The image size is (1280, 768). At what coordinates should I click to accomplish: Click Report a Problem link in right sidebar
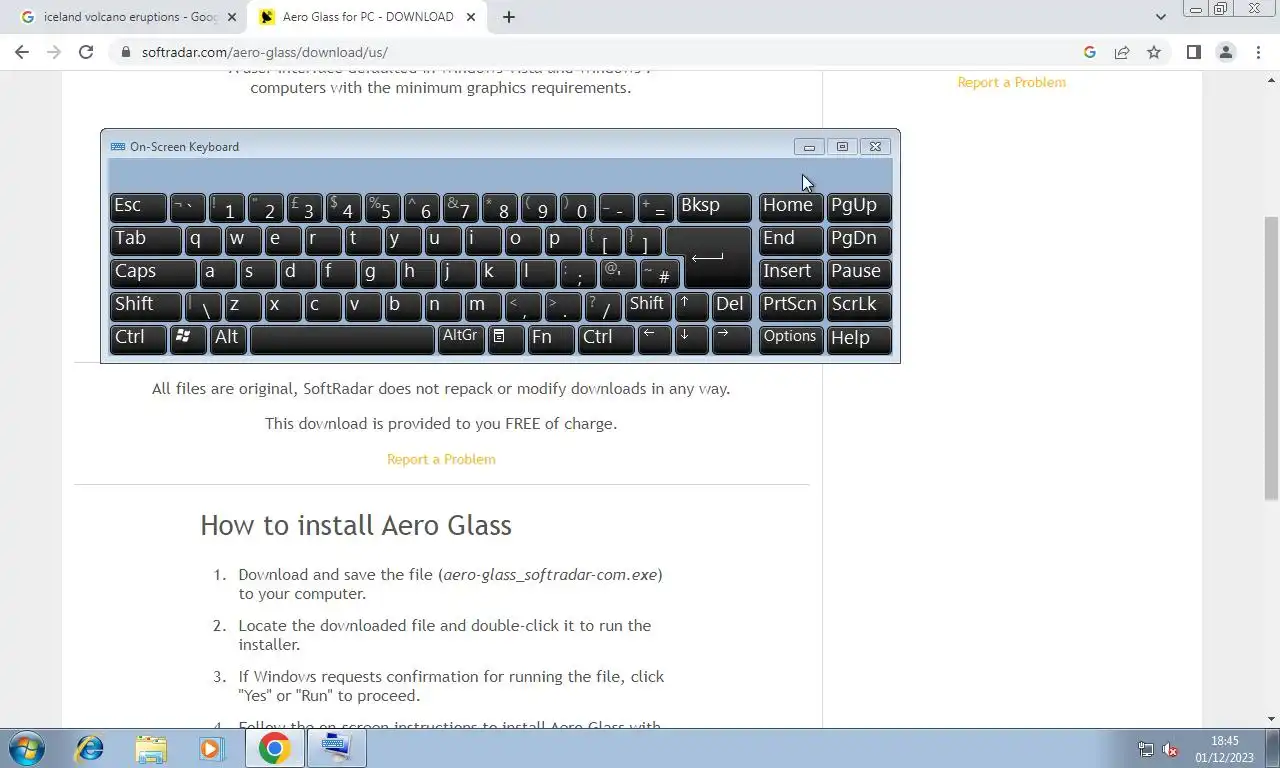1012,82
